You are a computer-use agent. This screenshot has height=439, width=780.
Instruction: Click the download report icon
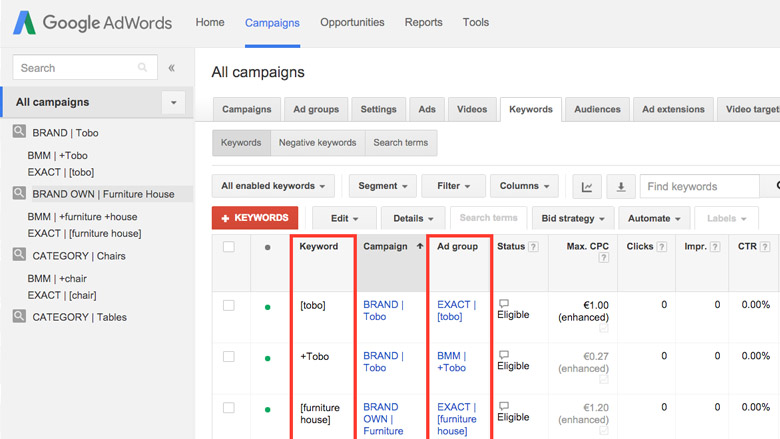pos(621,186)
